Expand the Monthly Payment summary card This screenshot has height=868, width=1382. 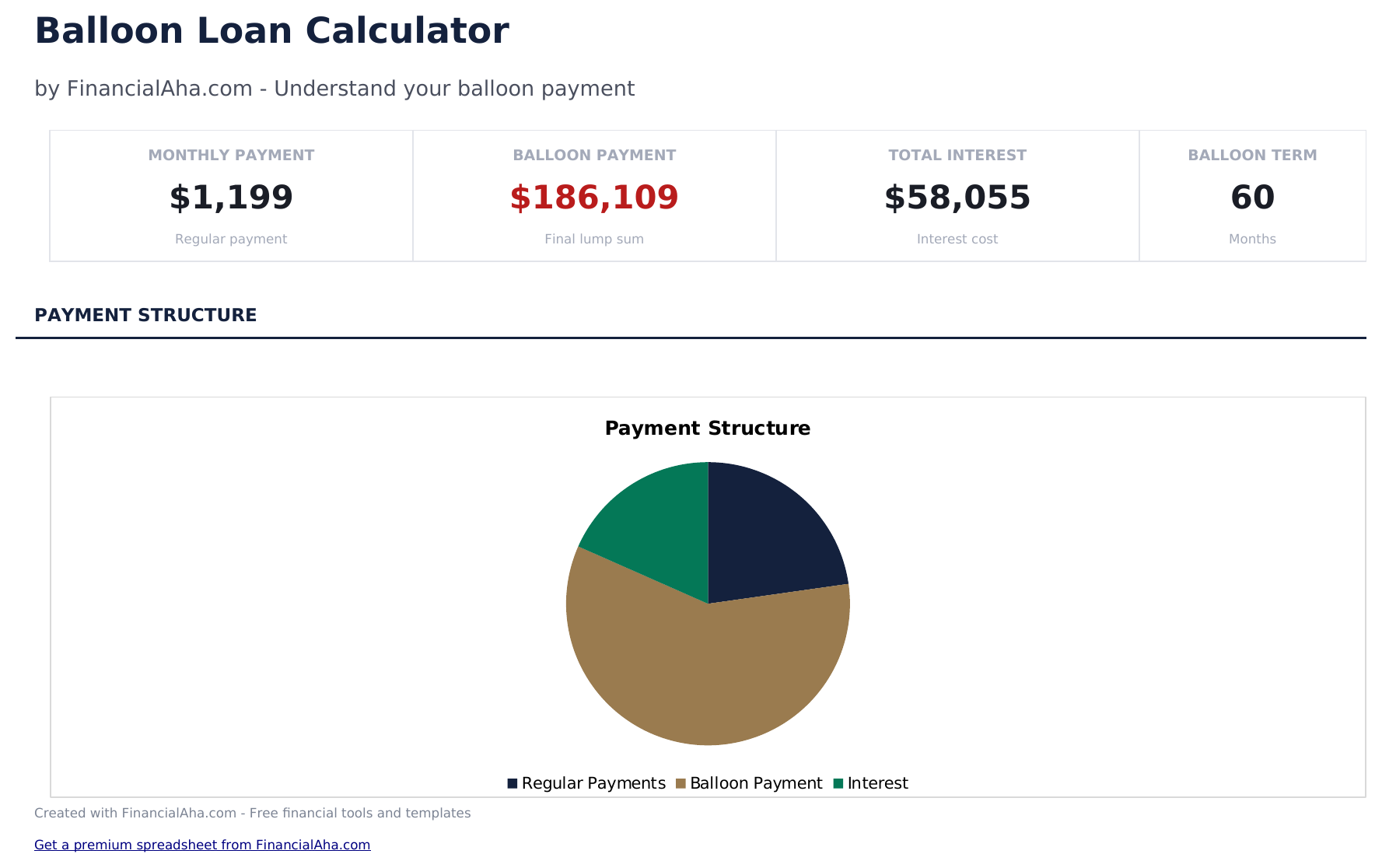[x=231, y=195]
